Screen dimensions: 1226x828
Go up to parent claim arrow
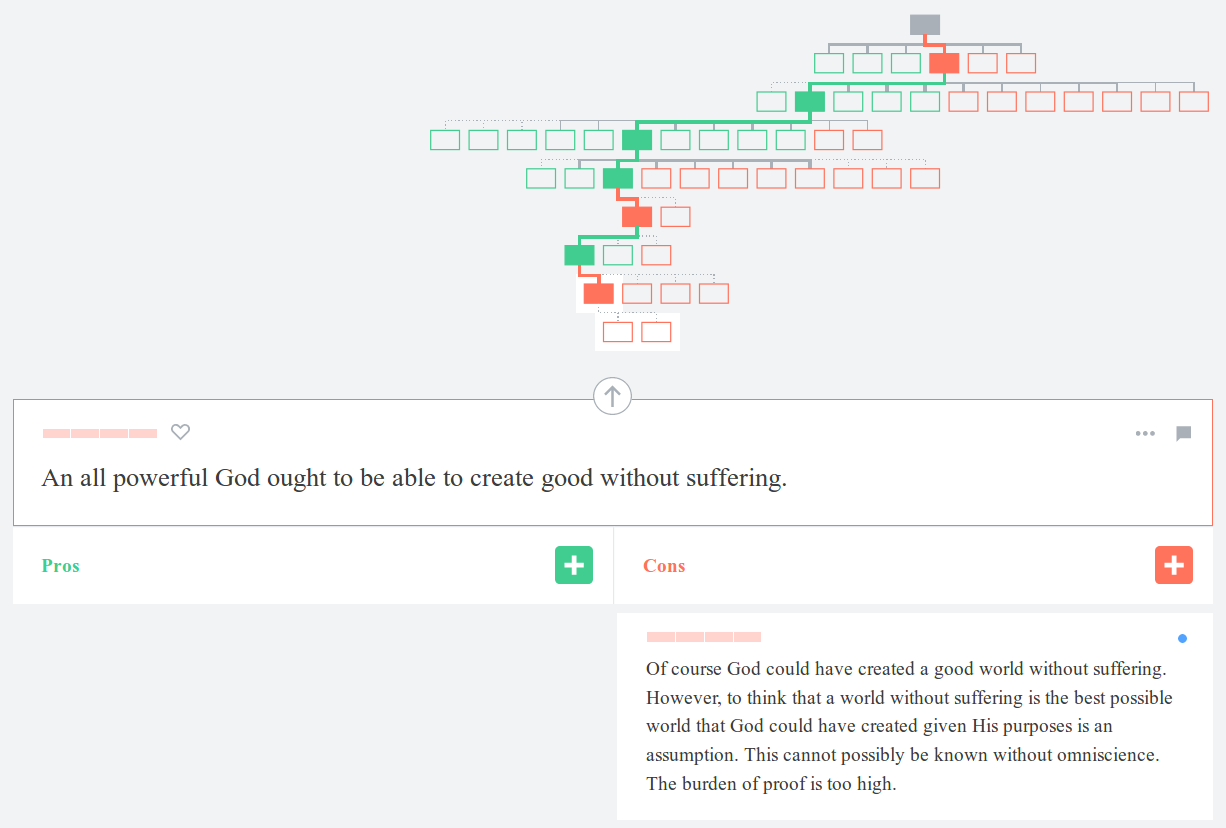(613, 396)
